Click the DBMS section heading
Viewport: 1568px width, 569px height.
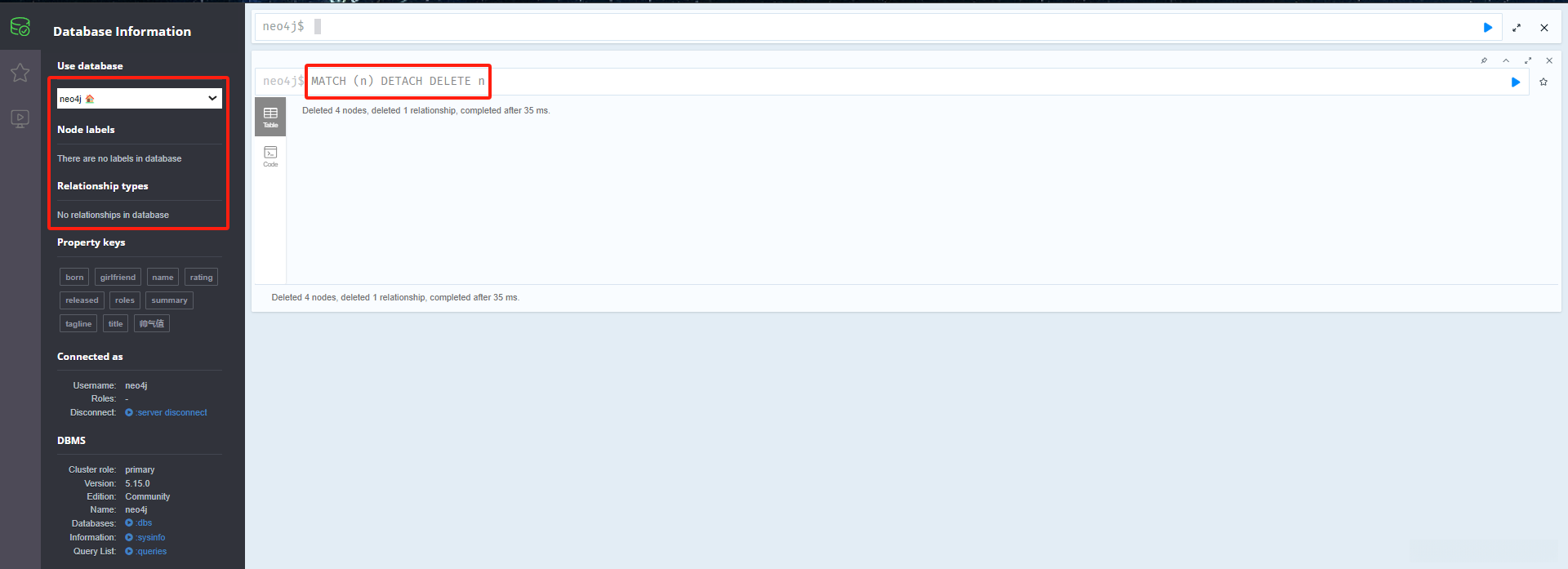[71, 441]
